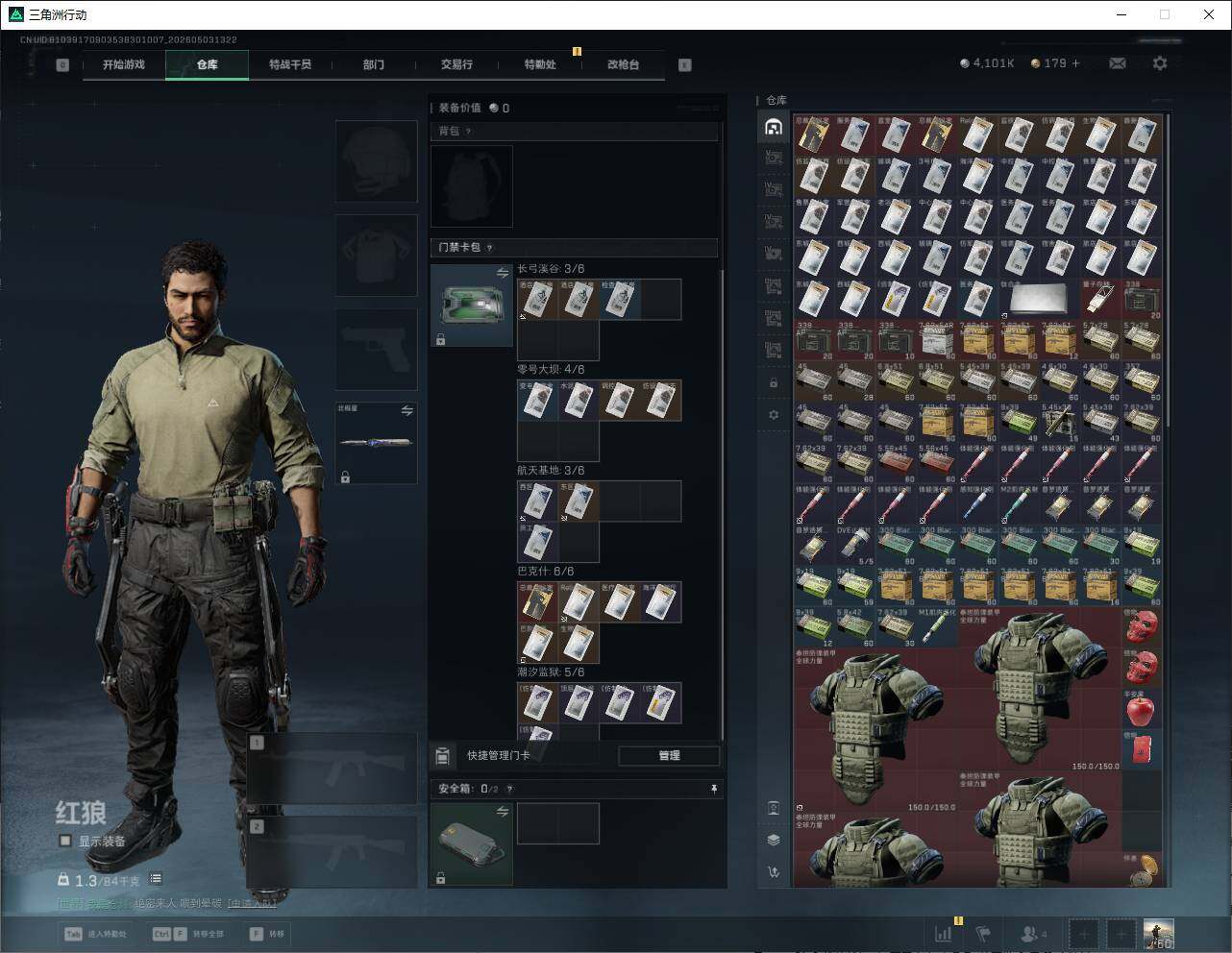Screen dimensions: 1232x953
Task: Open the 特勤处 tab
Action: [540, 64]
